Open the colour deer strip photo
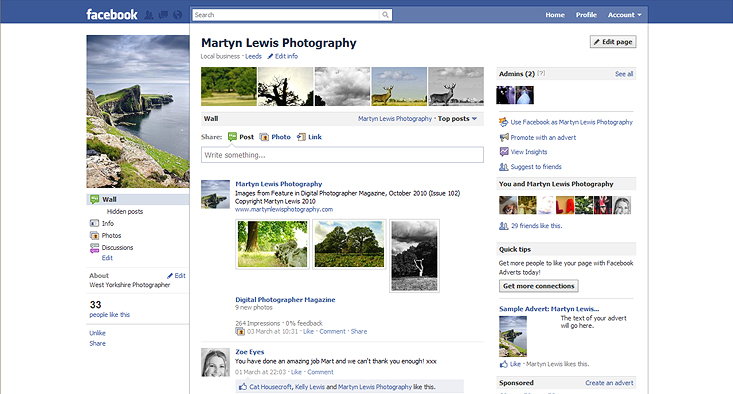The image size is (733, 394). tap(399, 86)
